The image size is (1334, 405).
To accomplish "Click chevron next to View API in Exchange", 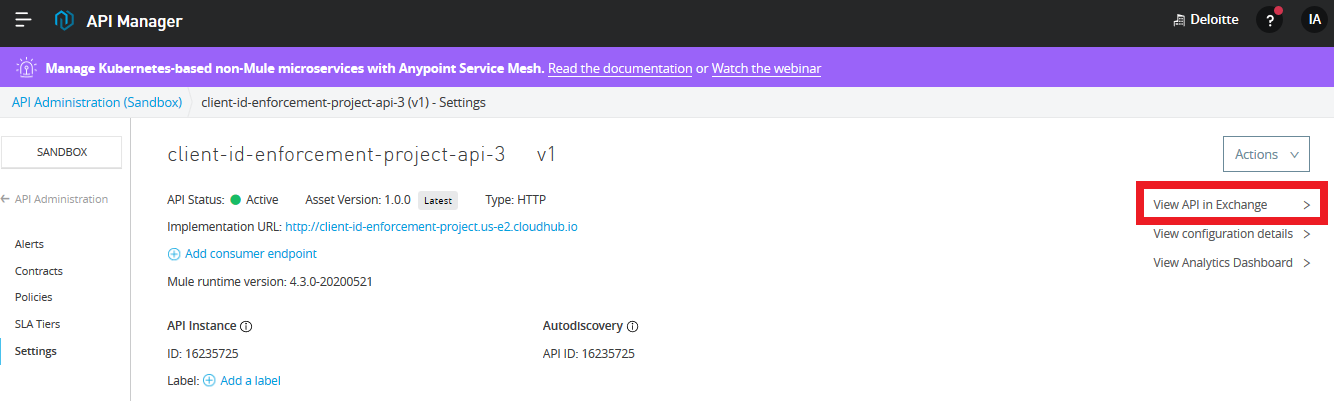I will [1306, 204].
